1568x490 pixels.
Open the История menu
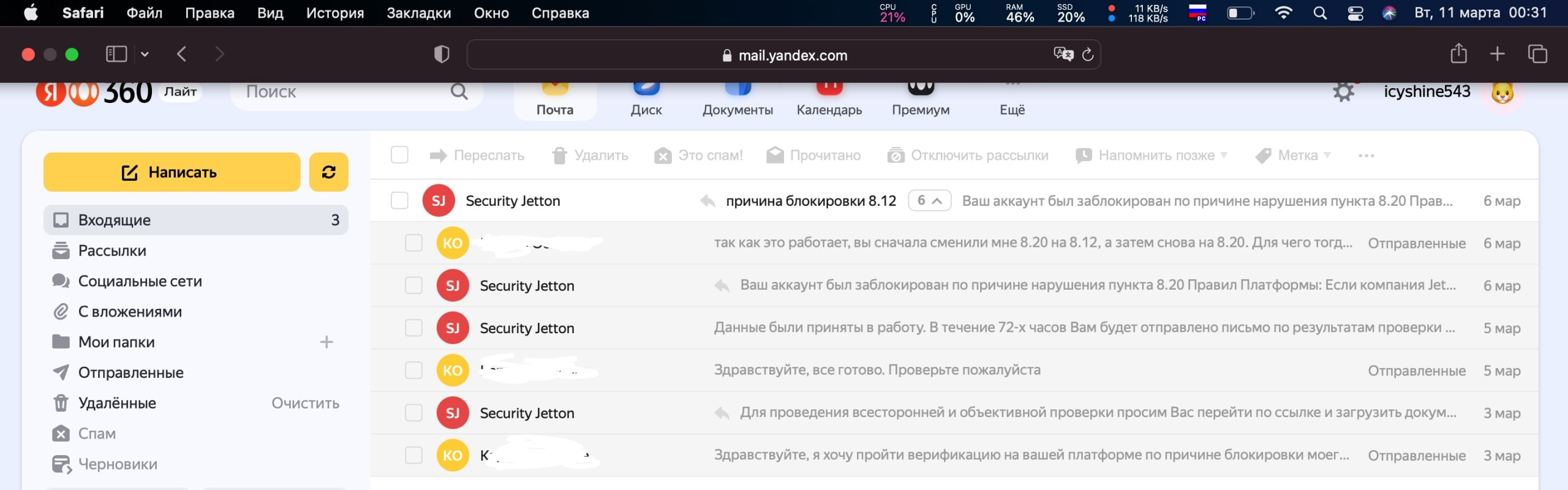pyautogui.click(x=335, y=13)
